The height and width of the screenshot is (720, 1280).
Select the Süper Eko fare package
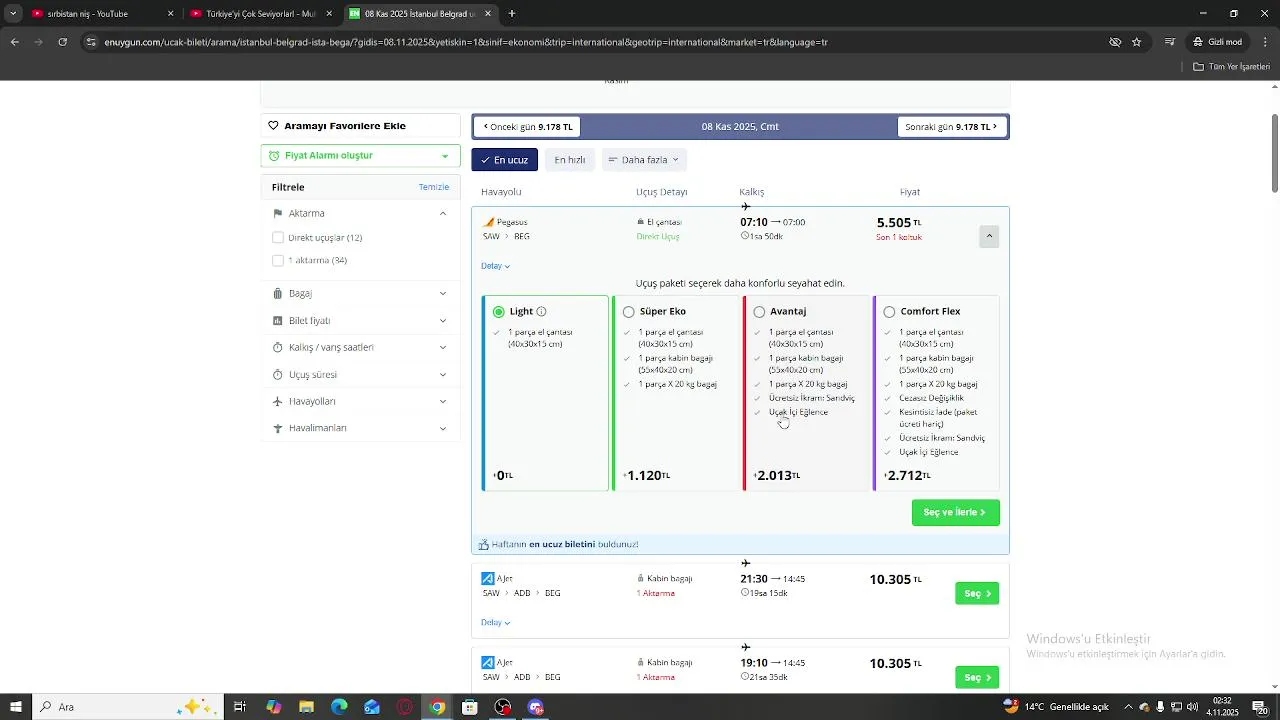629,312
